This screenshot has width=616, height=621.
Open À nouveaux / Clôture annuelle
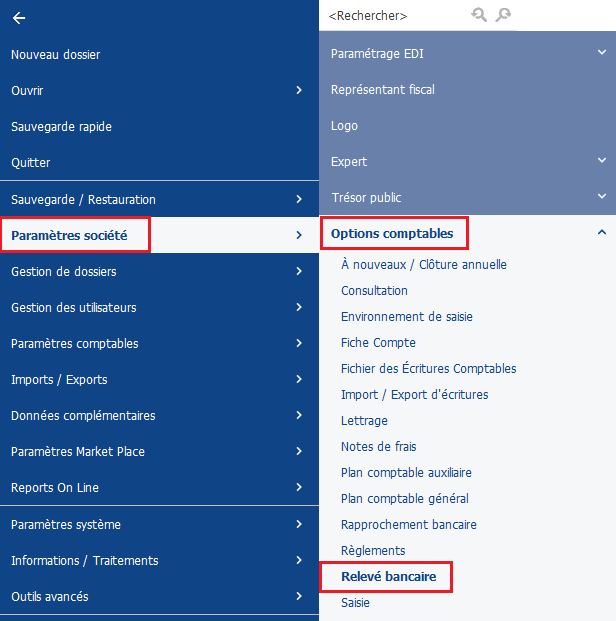point(423,265)
